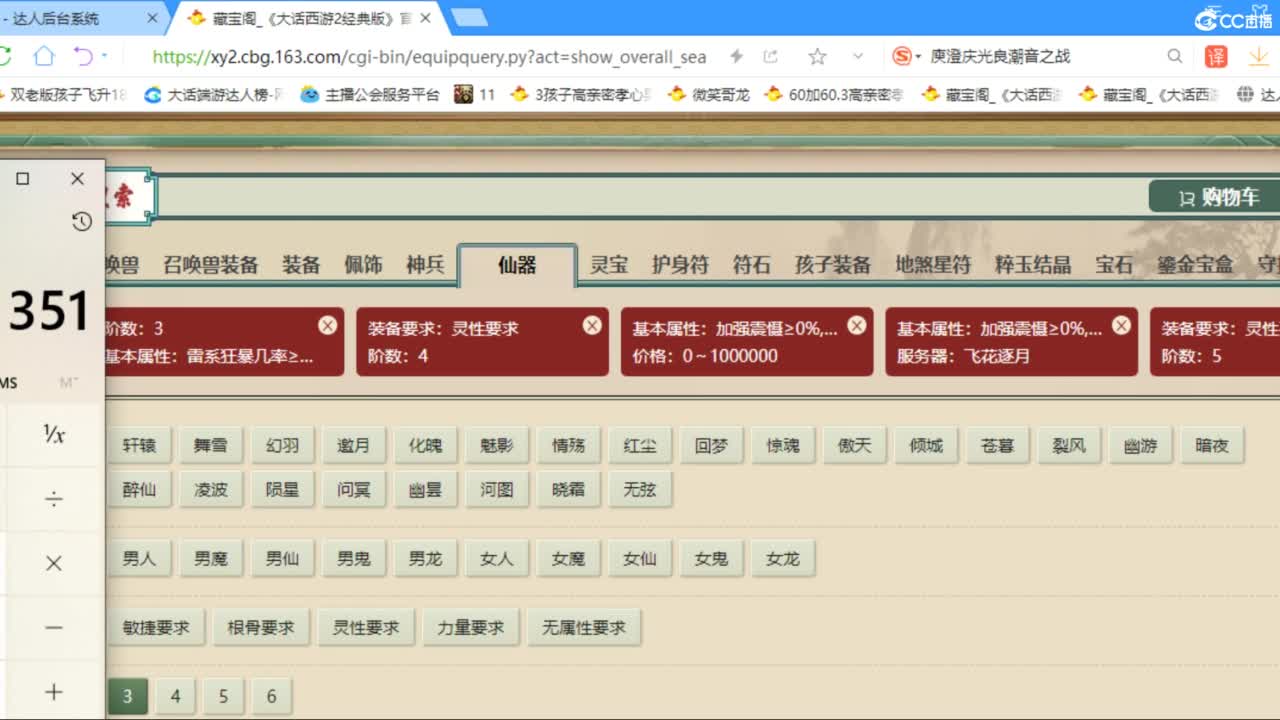Image resolution: width=1280 pixels, height=720 pixels.
Task: Select the 无弦 type filter
Action: pyautogui.click(x=640, y=490)
